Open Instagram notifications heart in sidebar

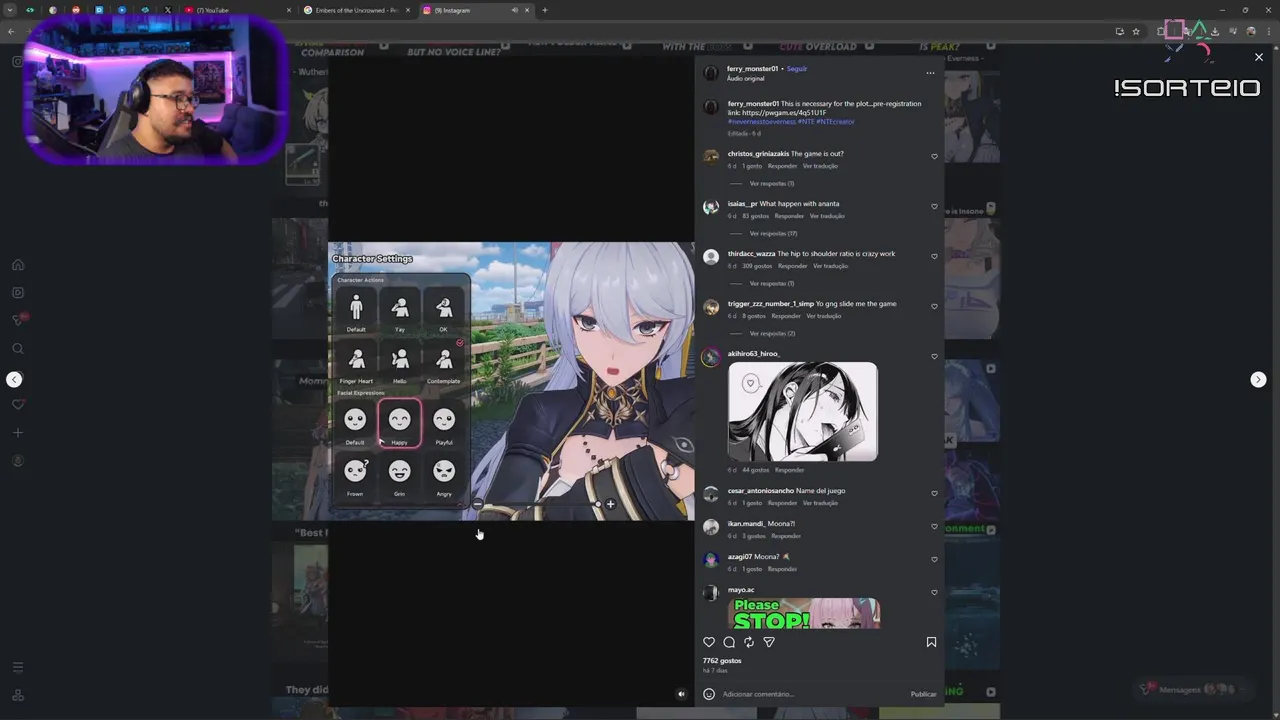pos(18,405)
